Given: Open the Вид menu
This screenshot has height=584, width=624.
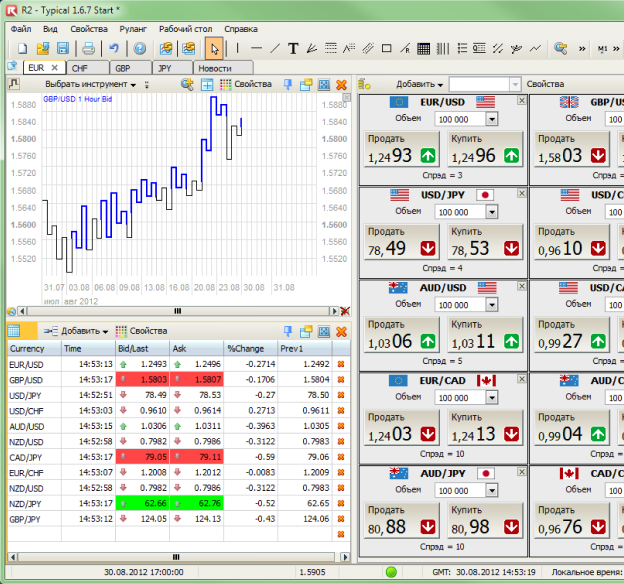Looking at the screenshot, I should (x=50, y=29).
